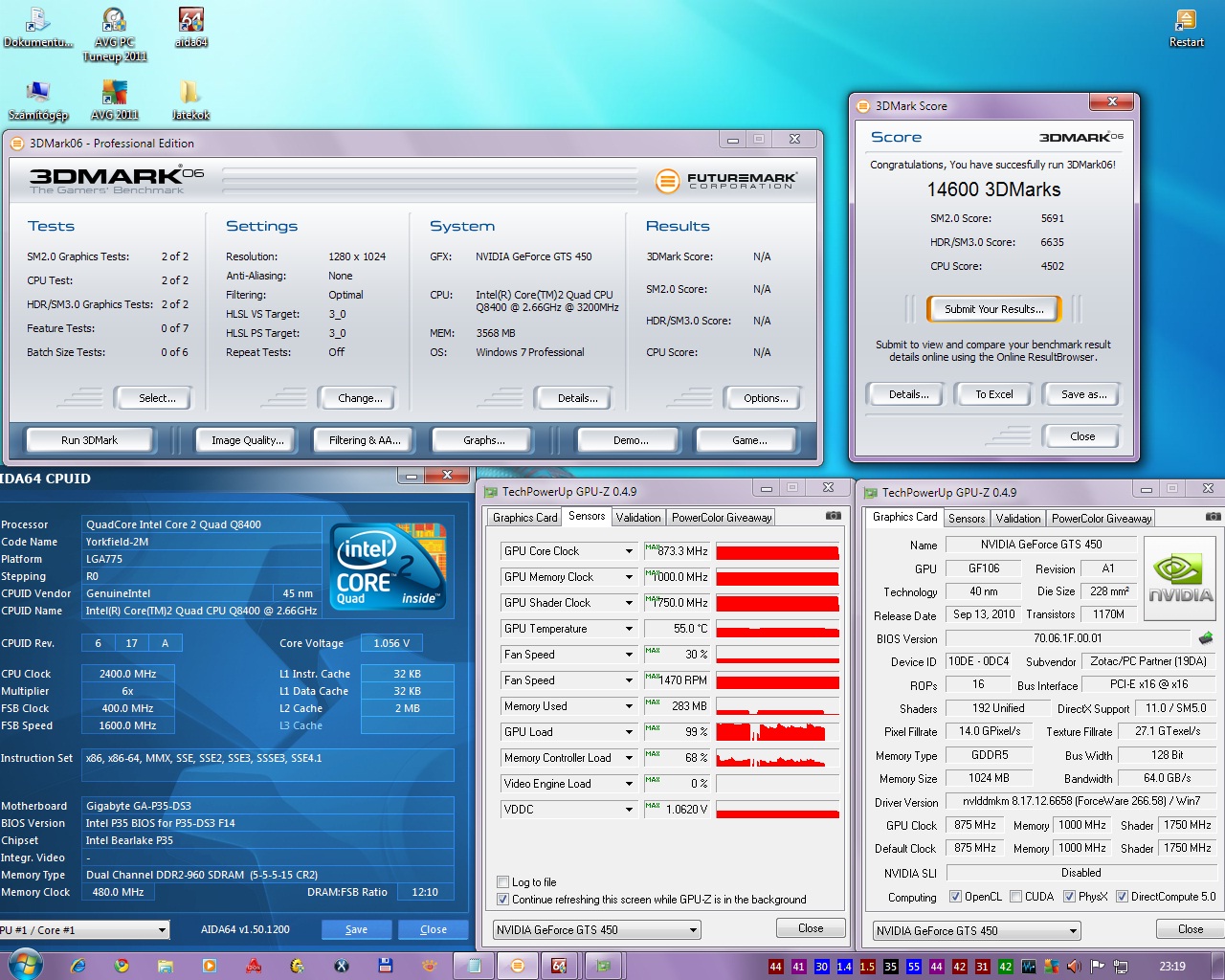The image size is (1225, 980).
Task: Launch Google Chrome from the taskbar
Action: pyautogui.click(x=122, y=966)
